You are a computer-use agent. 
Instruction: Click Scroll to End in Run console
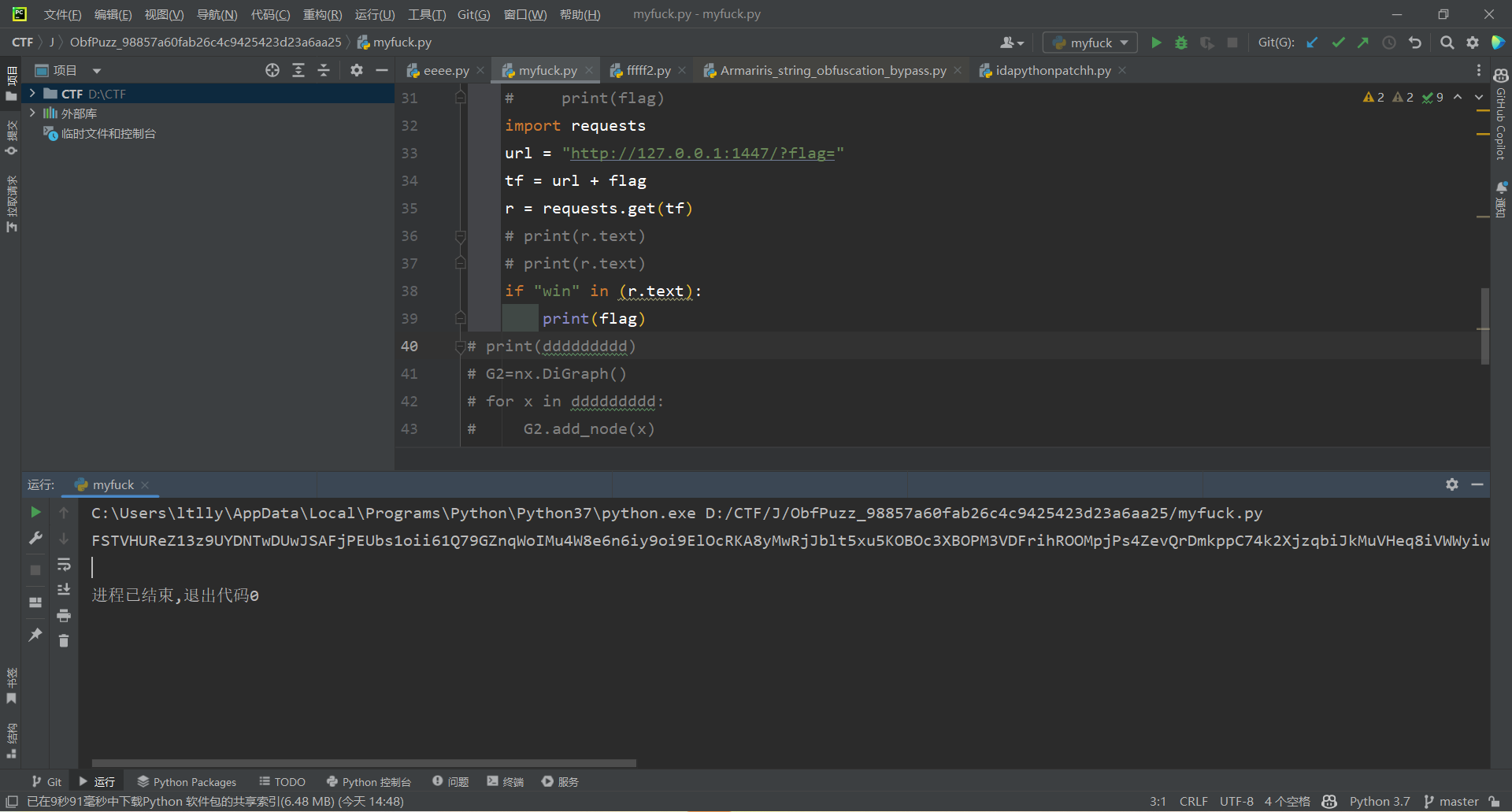click(x=64, y=589)
